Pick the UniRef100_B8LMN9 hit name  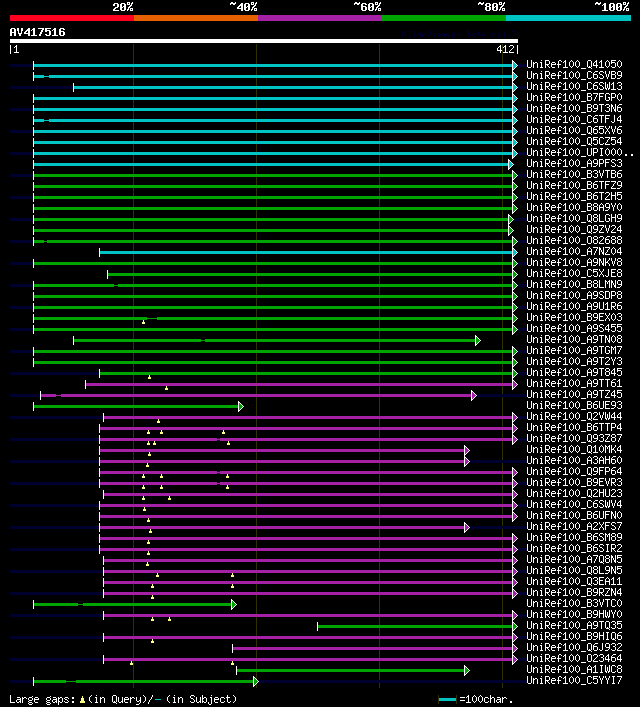click(574, 285)
